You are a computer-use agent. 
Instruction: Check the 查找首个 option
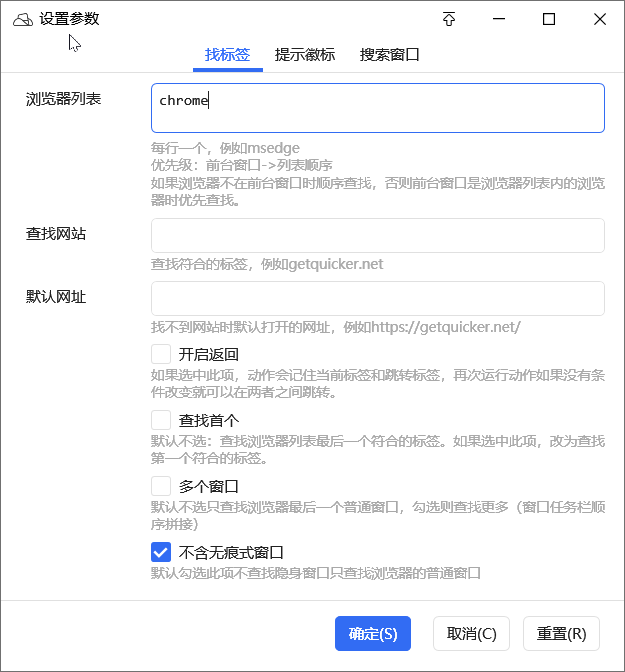coord(161,420)
